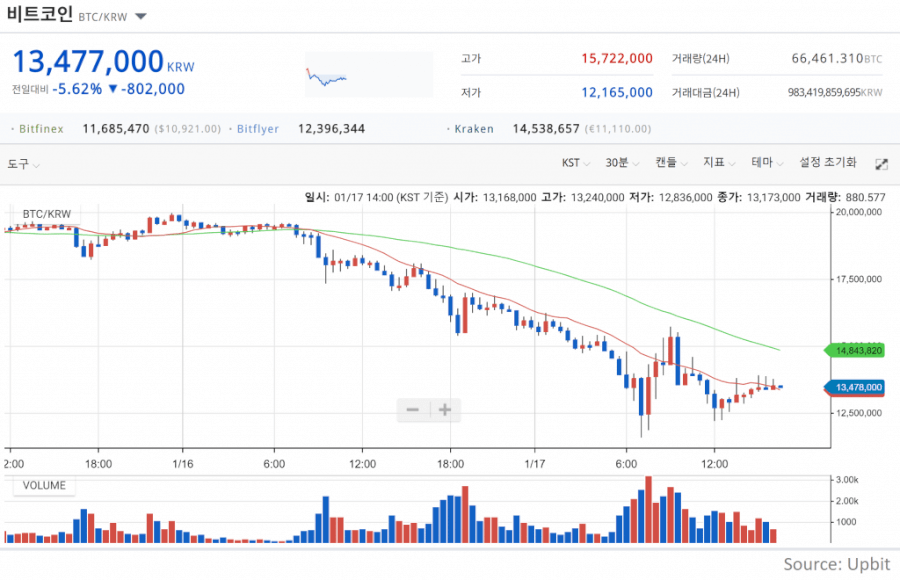Open the 캔들 chart type menu

pos(672,163)
